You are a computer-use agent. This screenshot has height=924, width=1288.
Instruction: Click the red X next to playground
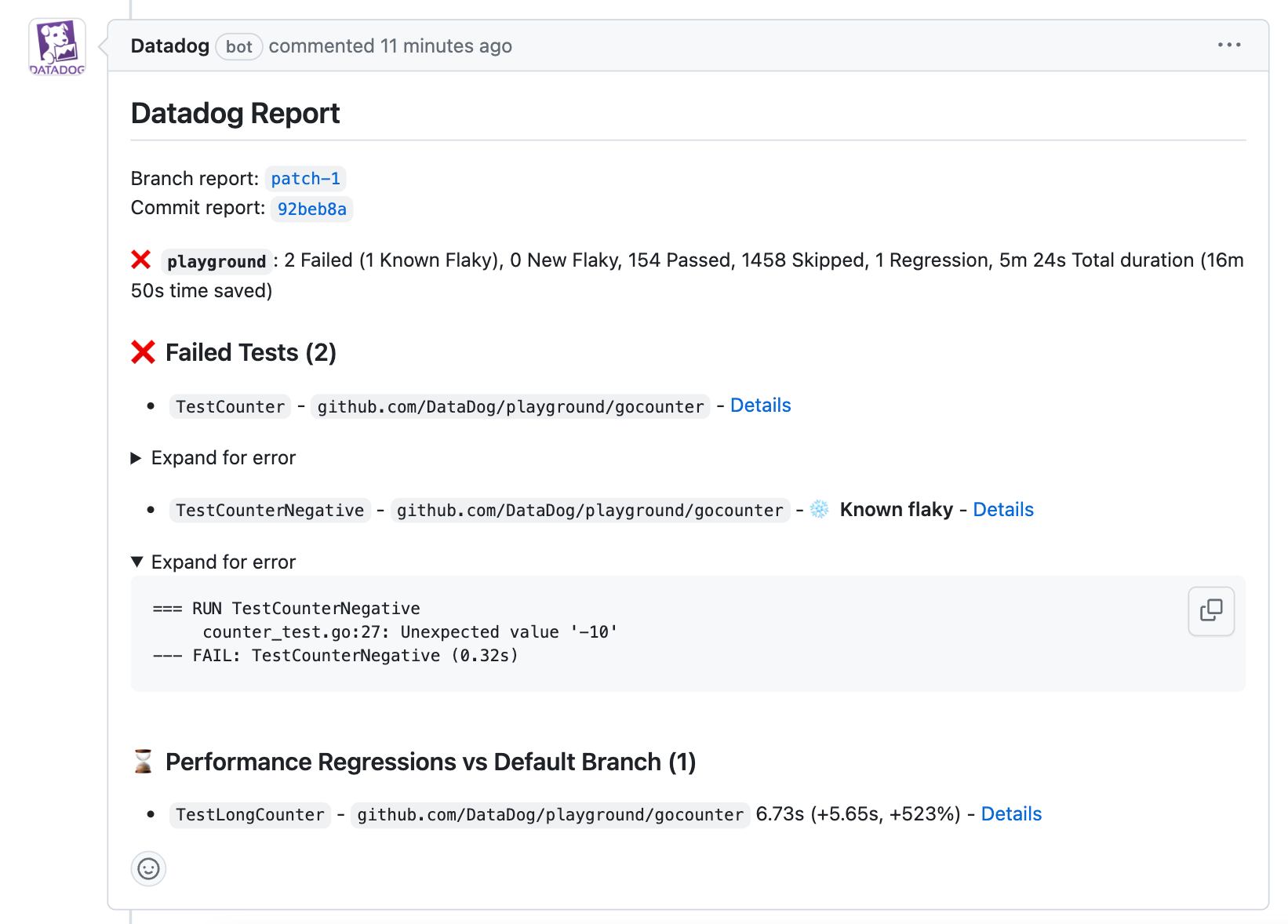point(141,260)
